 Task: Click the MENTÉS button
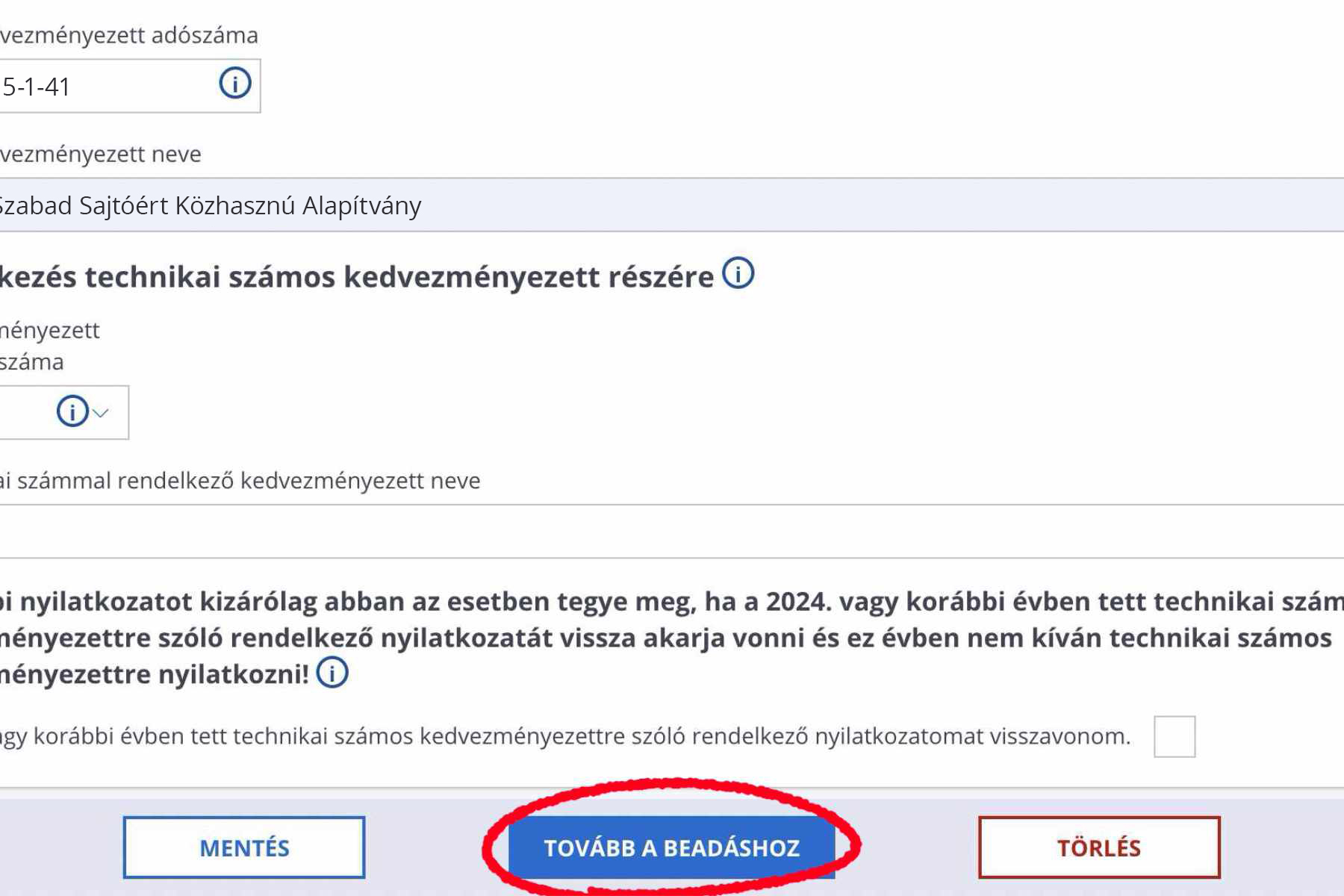click(x=244, y=847)
